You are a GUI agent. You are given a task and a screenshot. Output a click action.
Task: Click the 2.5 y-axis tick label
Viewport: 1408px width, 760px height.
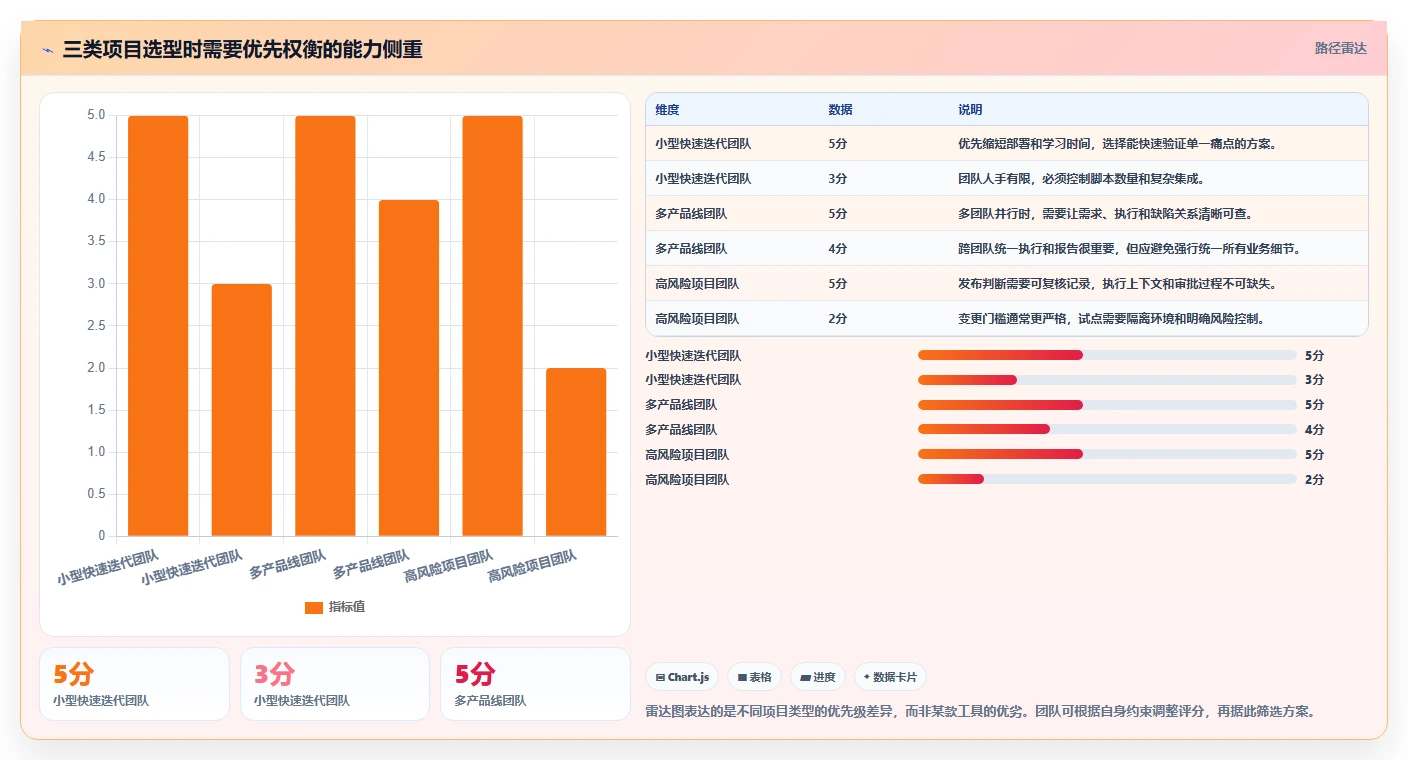click(x=97, y=326)
